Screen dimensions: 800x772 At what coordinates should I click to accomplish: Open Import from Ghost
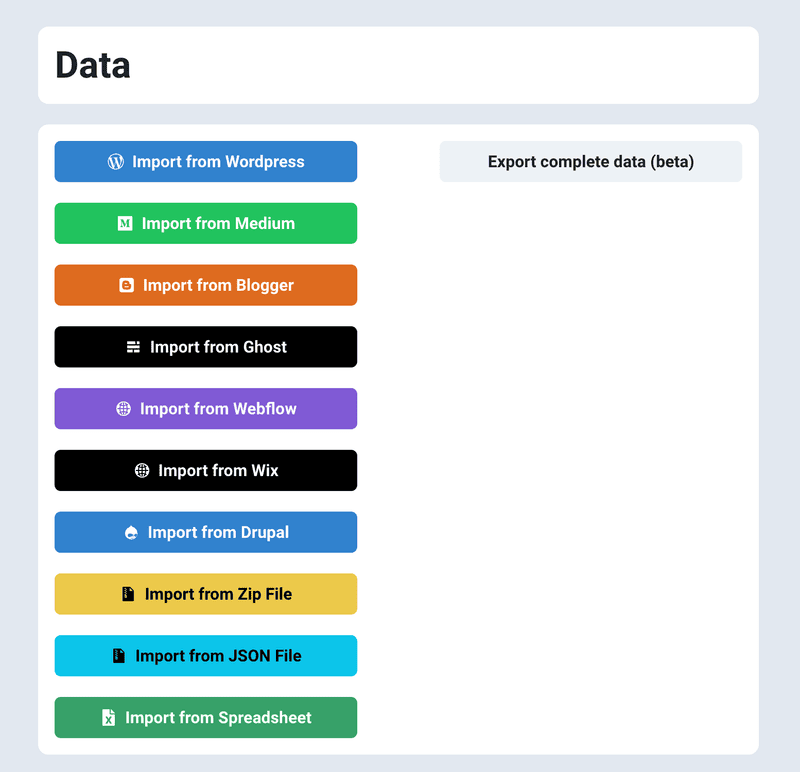tap(218, 347)
